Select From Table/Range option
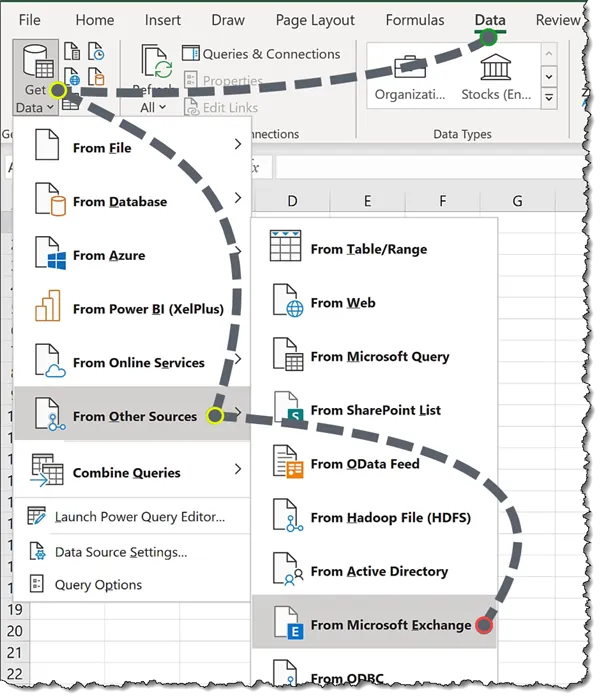This screenshot has width=602, height=700. pos(368,249)
